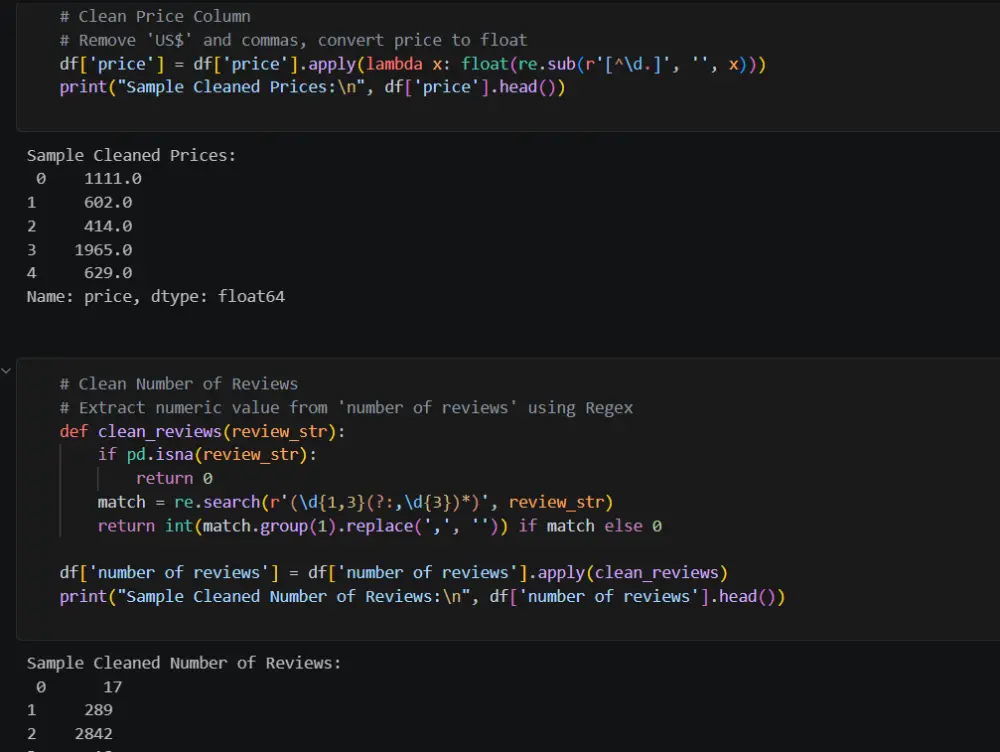Click the output value 1965.0
Screen dimensions: 1000x752
(103, 250)
